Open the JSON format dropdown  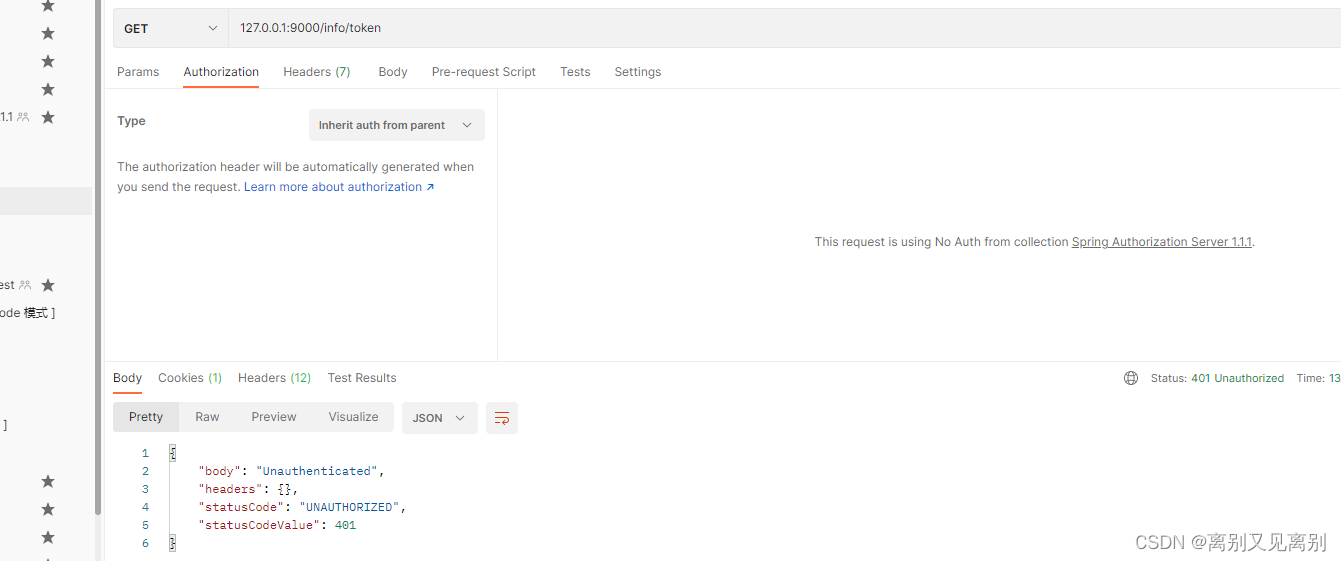coord(440,418)
